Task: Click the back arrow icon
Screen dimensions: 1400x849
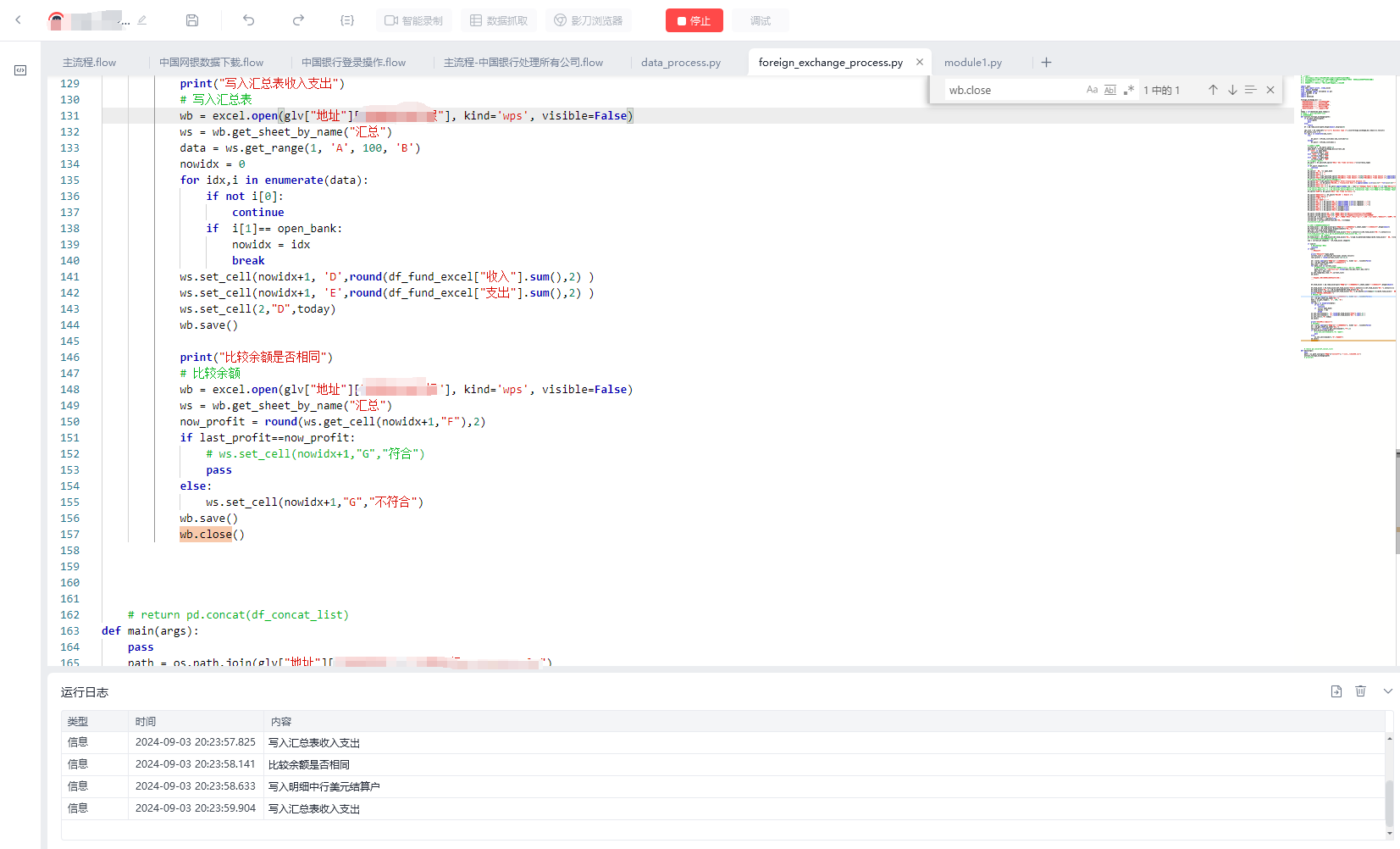Action: click(19, 19)
